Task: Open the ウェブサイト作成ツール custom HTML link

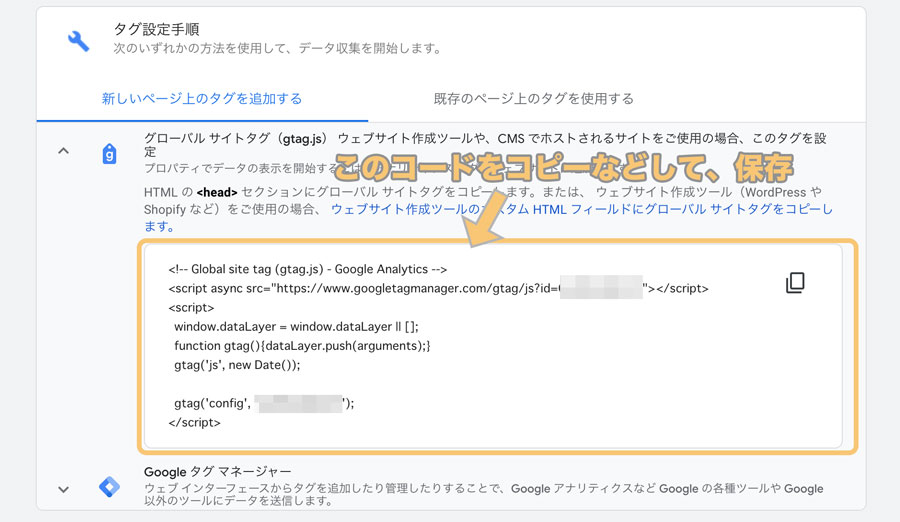Action: point(488,218)
